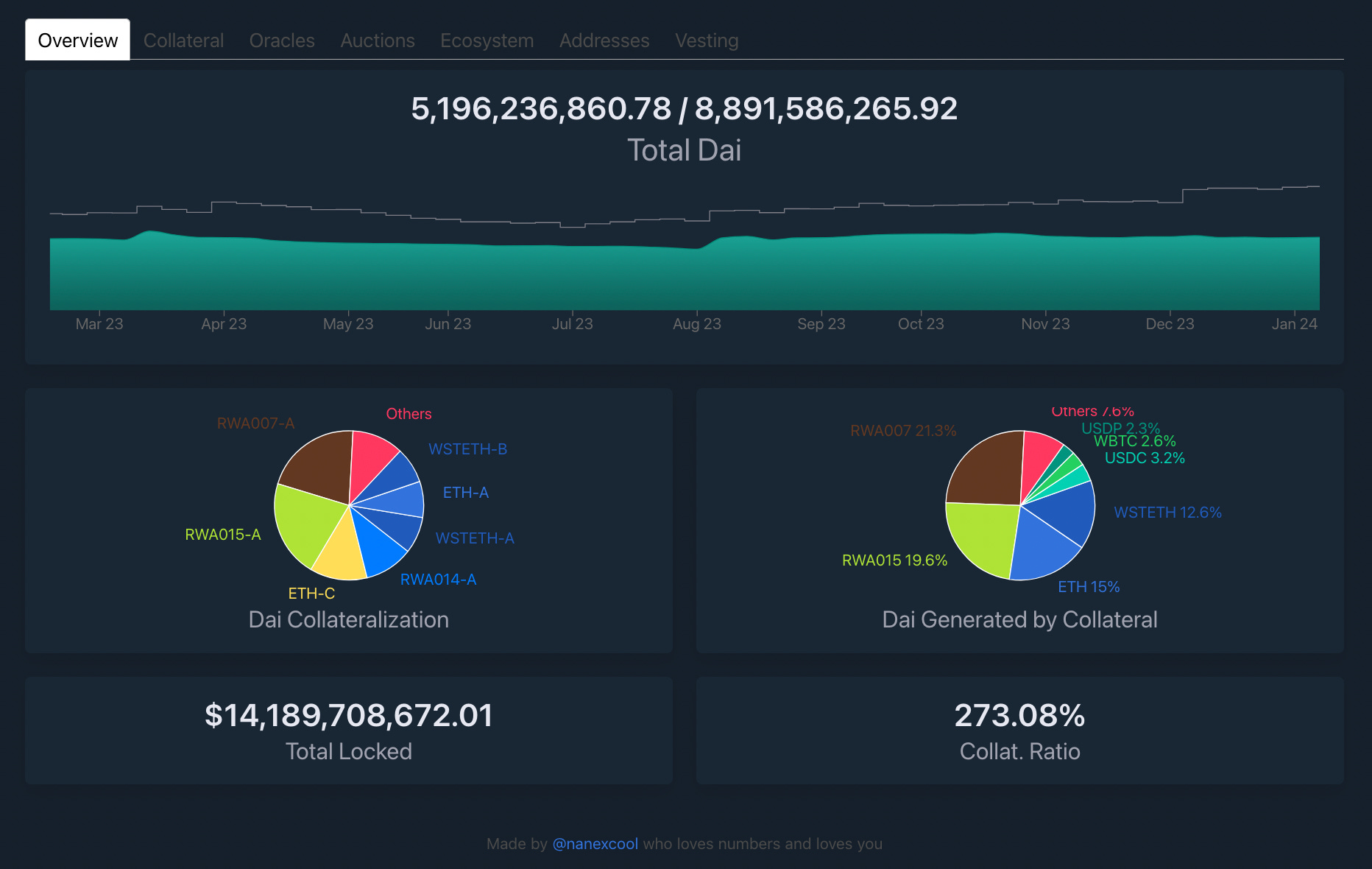Click the WSTETH-A pie label
Screen dimensions: 1372x869
click(475, 538)
